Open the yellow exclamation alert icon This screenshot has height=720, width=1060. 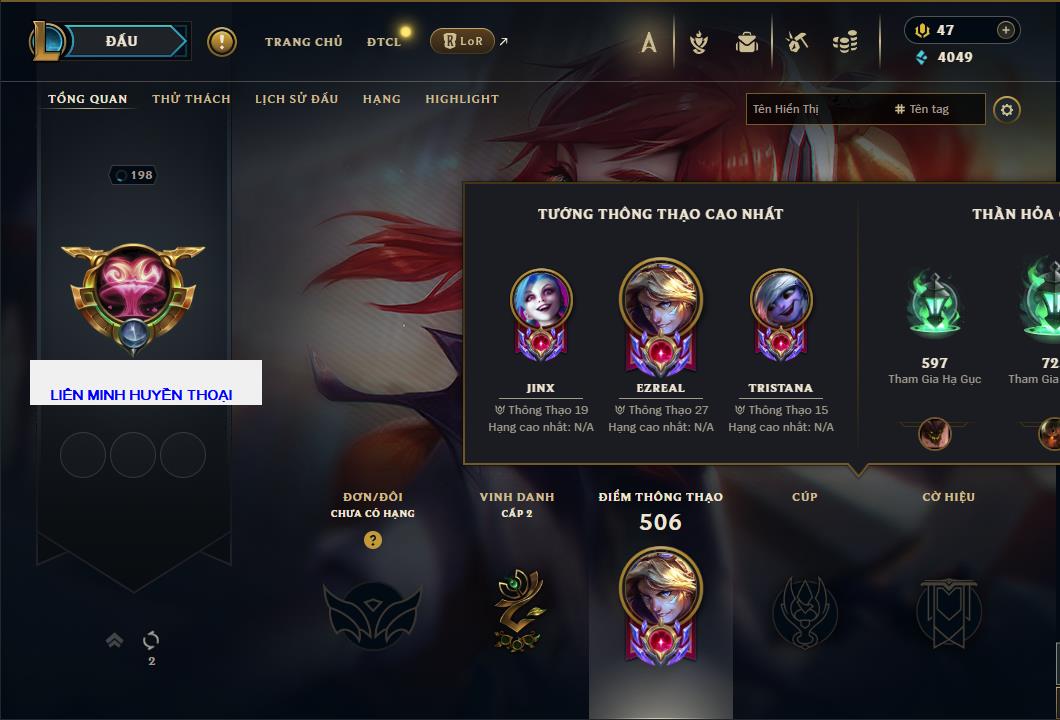click(x=222, y=42)
